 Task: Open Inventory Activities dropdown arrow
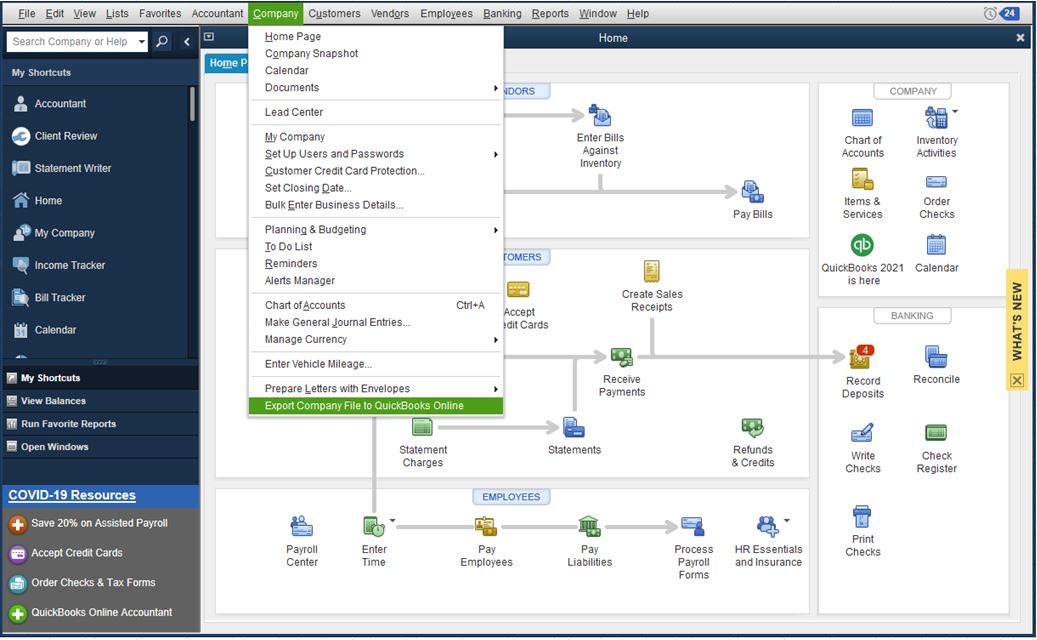(955, 111)
